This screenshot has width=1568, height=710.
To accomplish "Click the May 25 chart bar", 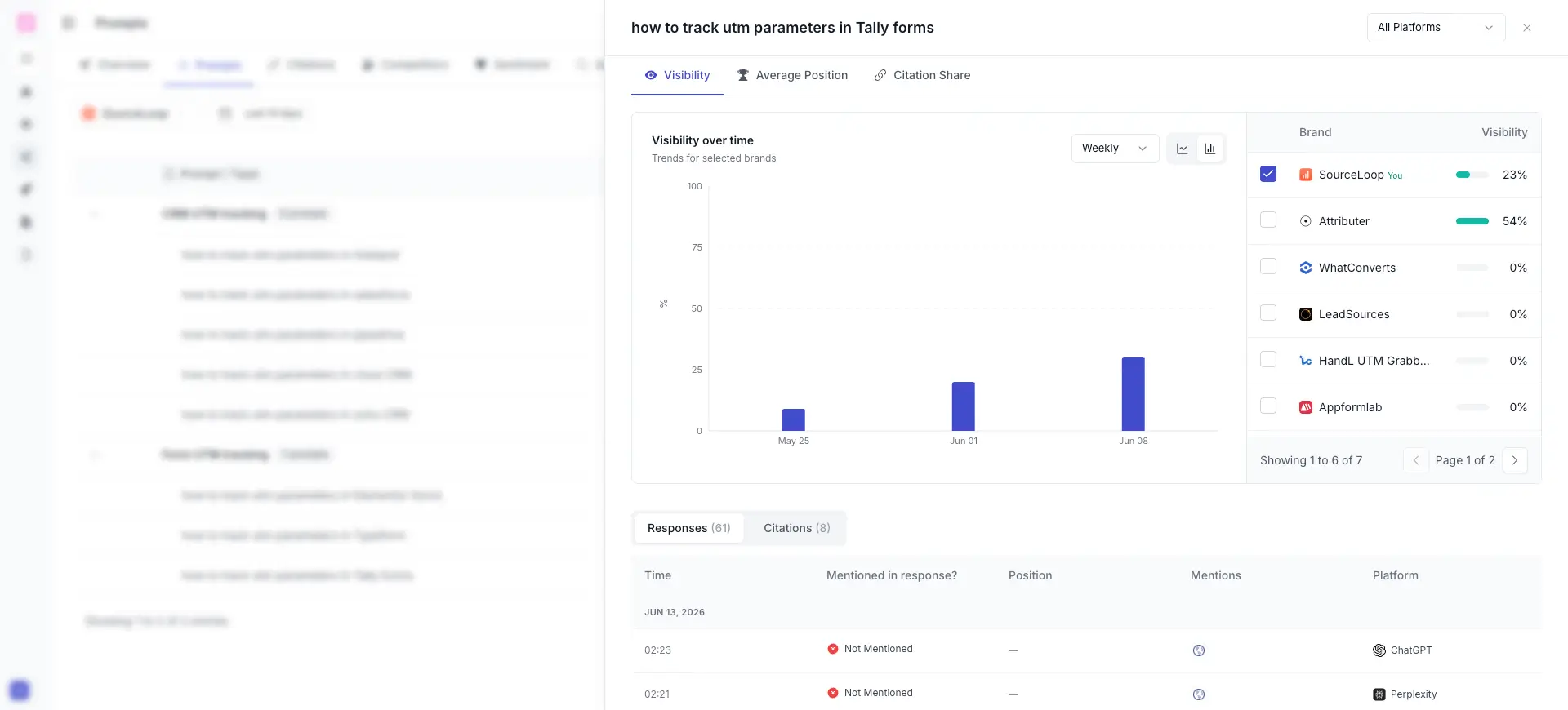I will (x=794, y=419).
